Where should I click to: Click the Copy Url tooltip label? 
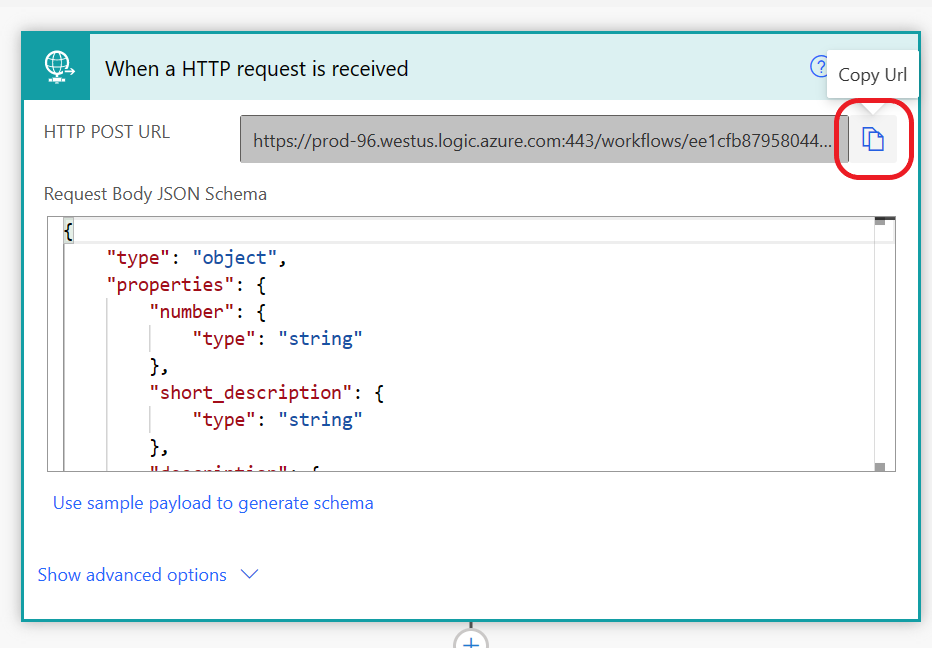pyautogui.click(x=872, y=75)
